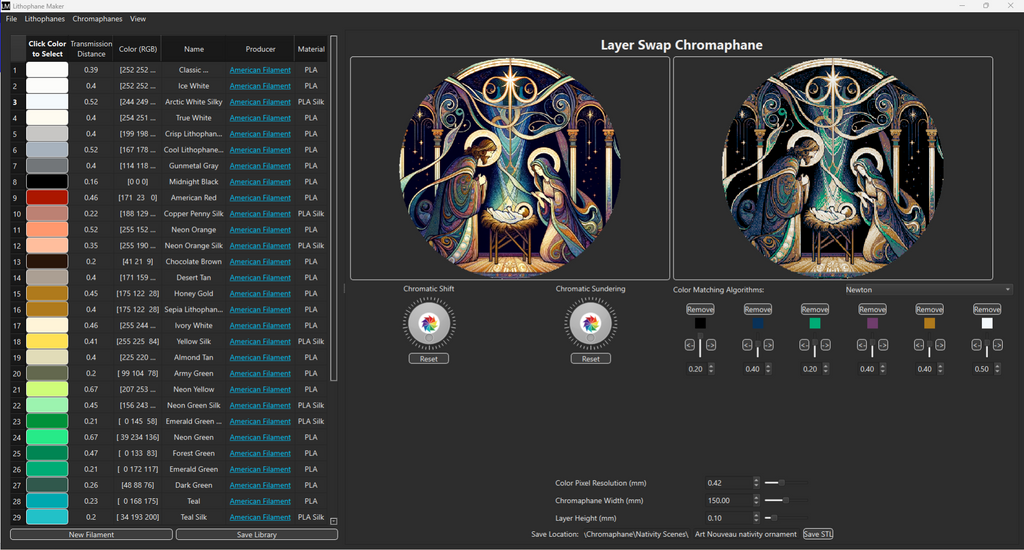Move purple layer right with its arrow button
This screenshot has width=1024, height=550.
click(x=883, y=345)
